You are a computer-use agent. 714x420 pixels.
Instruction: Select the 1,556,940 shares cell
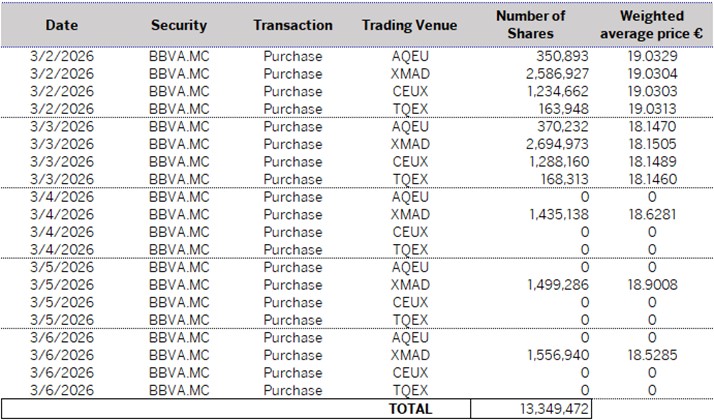(556, 355)
